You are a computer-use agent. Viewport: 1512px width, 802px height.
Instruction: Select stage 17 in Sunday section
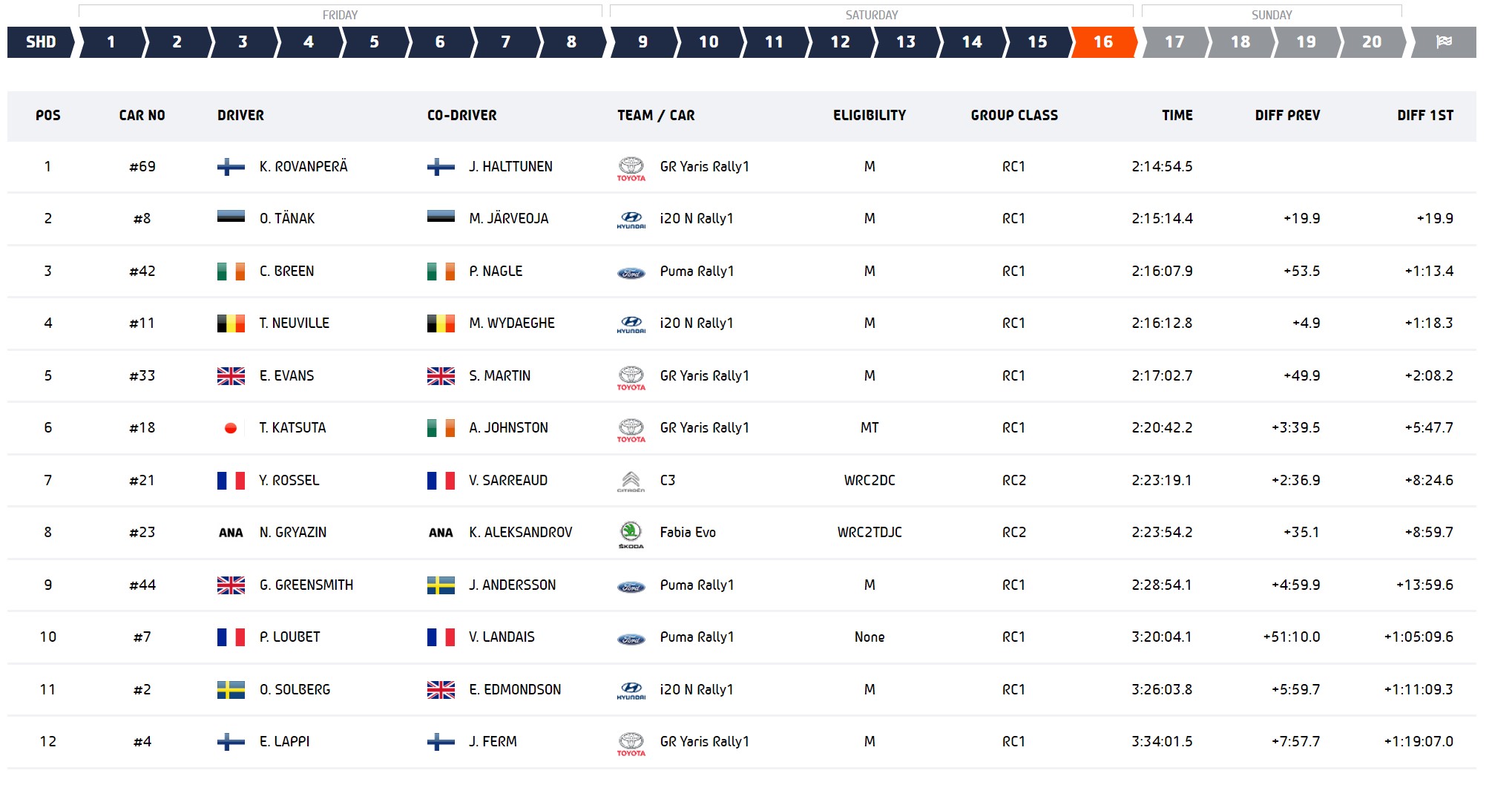coord(1174,42)
